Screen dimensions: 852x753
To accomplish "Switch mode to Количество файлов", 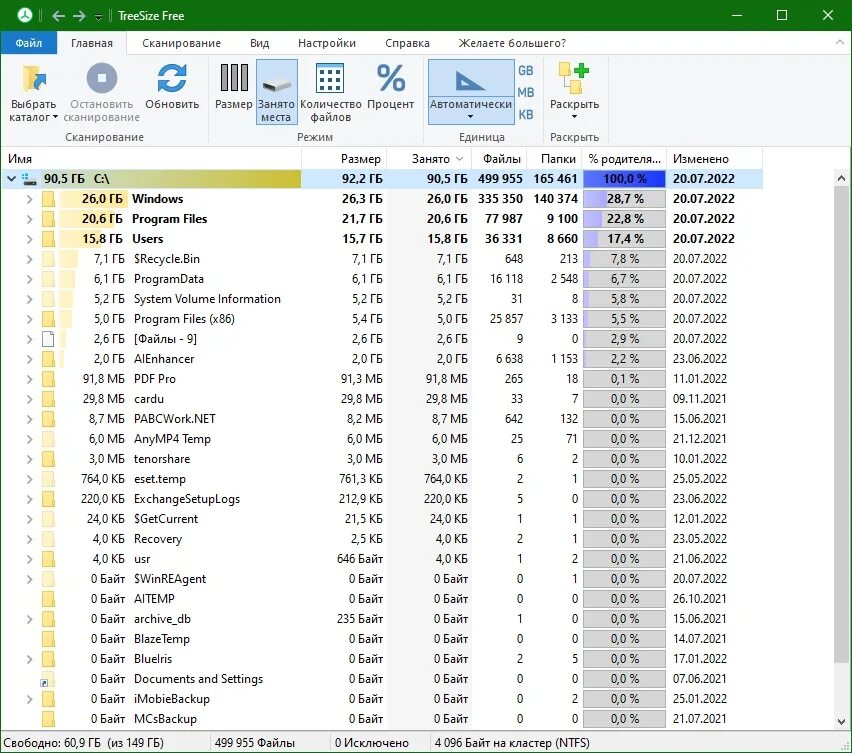I will (x=330, y=91).
